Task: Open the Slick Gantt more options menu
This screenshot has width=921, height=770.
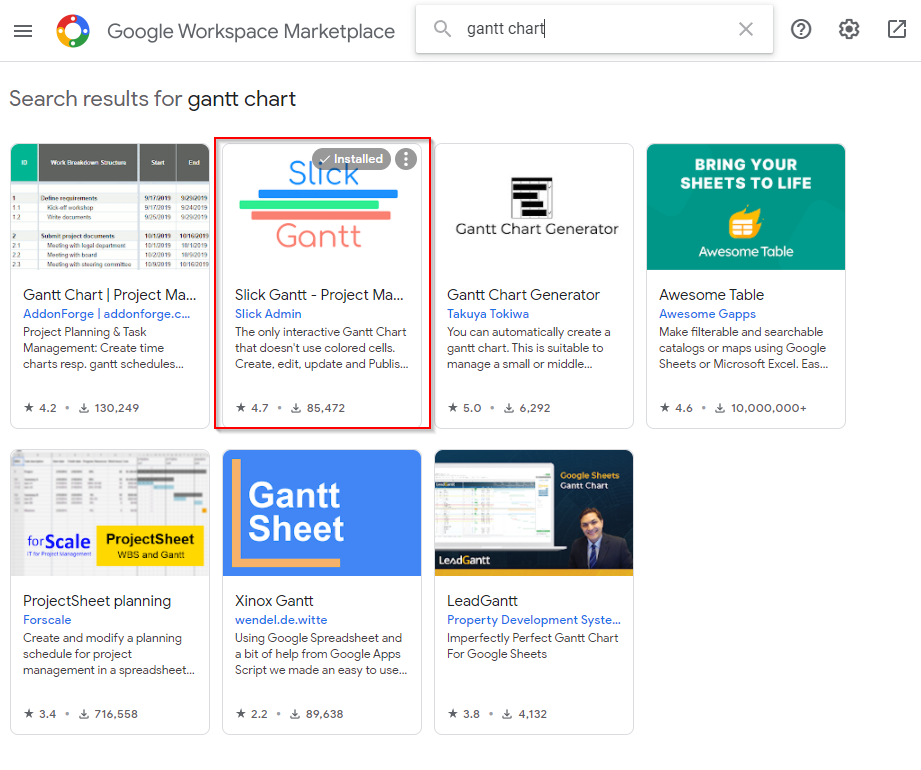Action: tap(405, 159)
